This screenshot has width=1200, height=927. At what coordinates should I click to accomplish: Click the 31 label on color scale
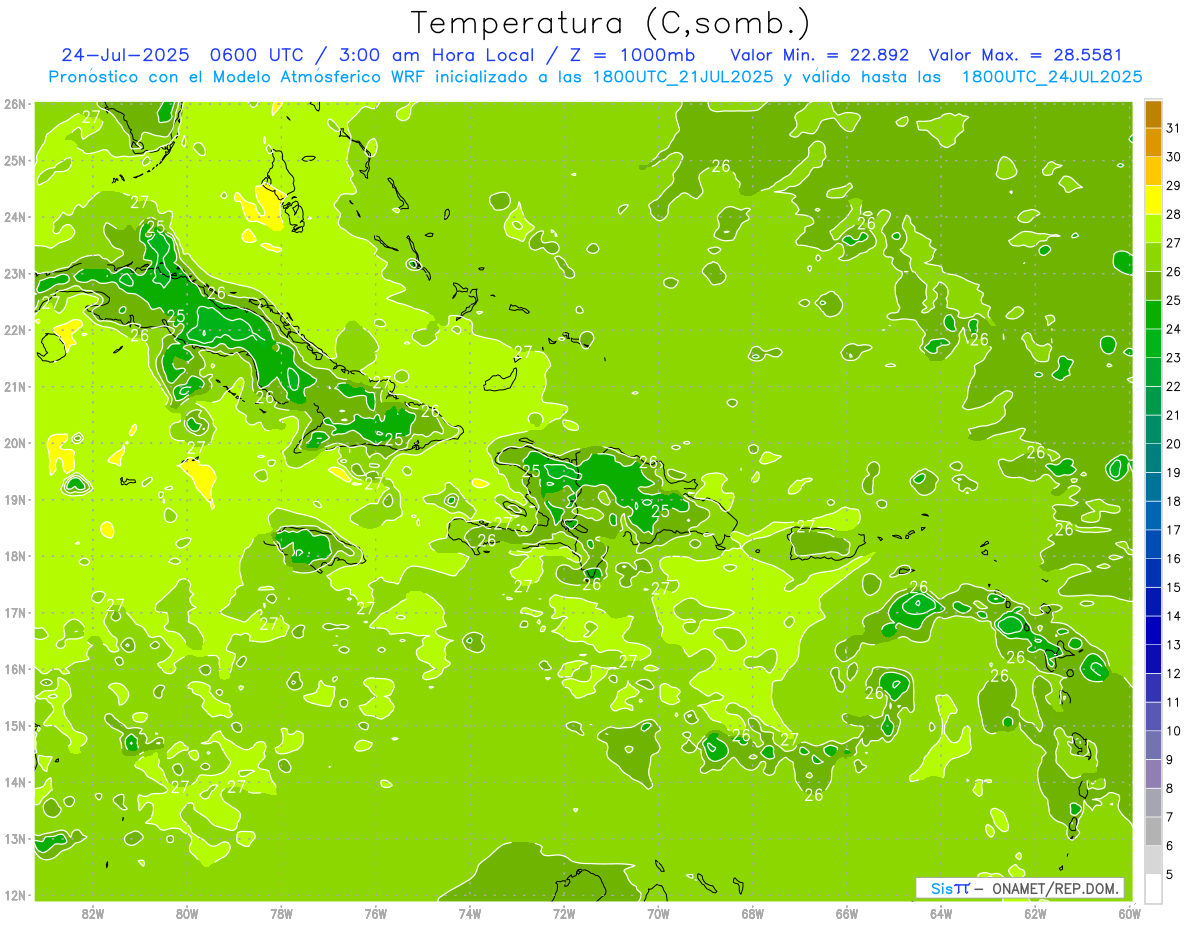pos(1174,128)
